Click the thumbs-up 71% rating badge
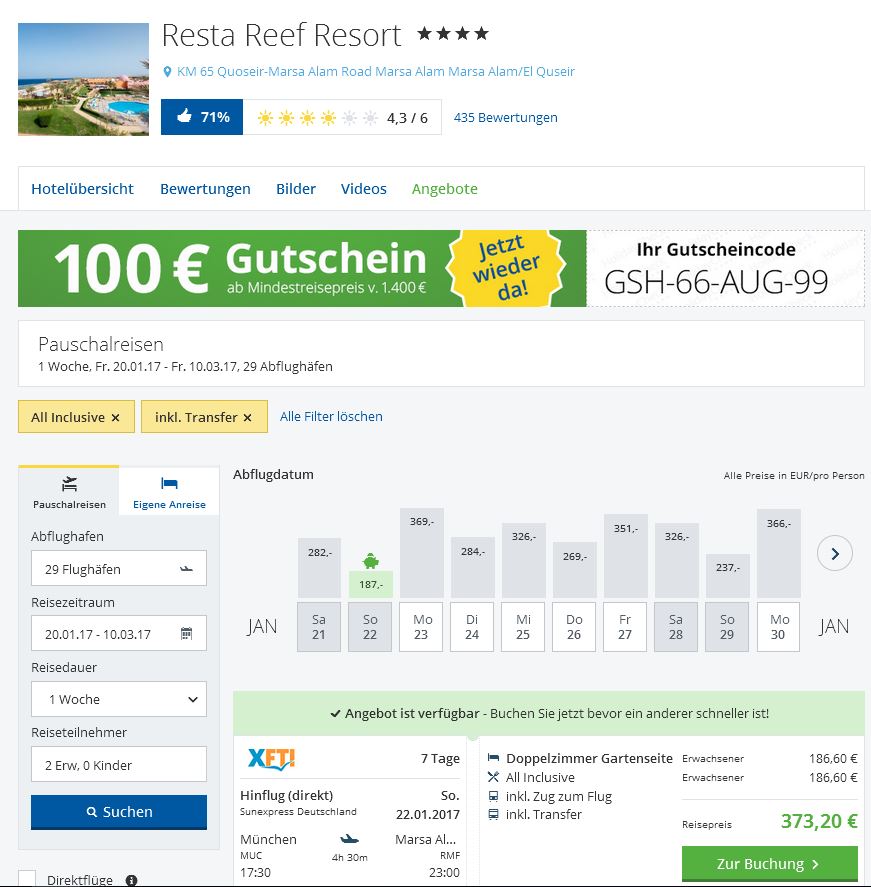871x887 pixels. tap(202, 117)
